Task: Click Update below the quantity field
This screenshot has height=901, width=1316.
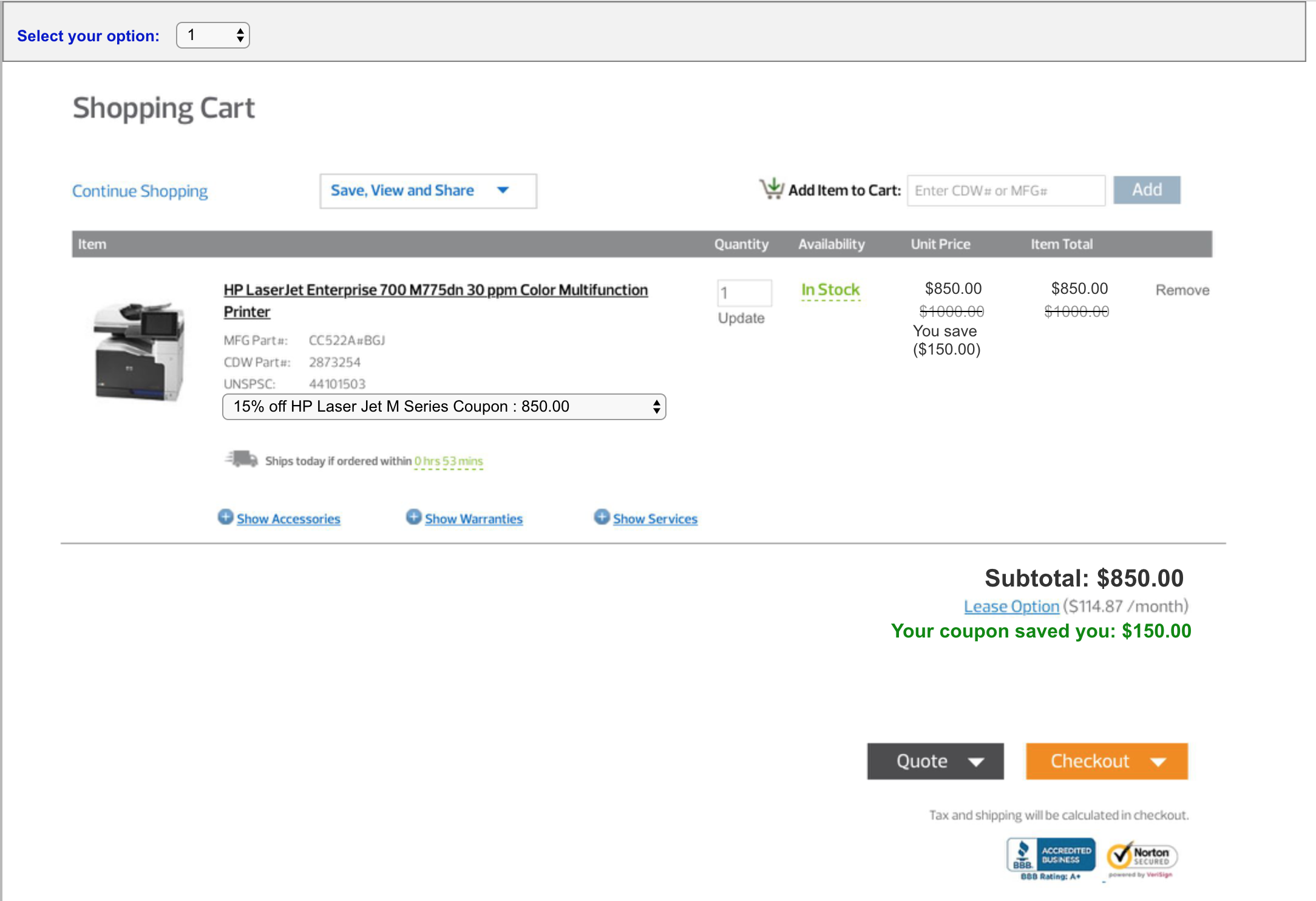Action: coord(741,318)
